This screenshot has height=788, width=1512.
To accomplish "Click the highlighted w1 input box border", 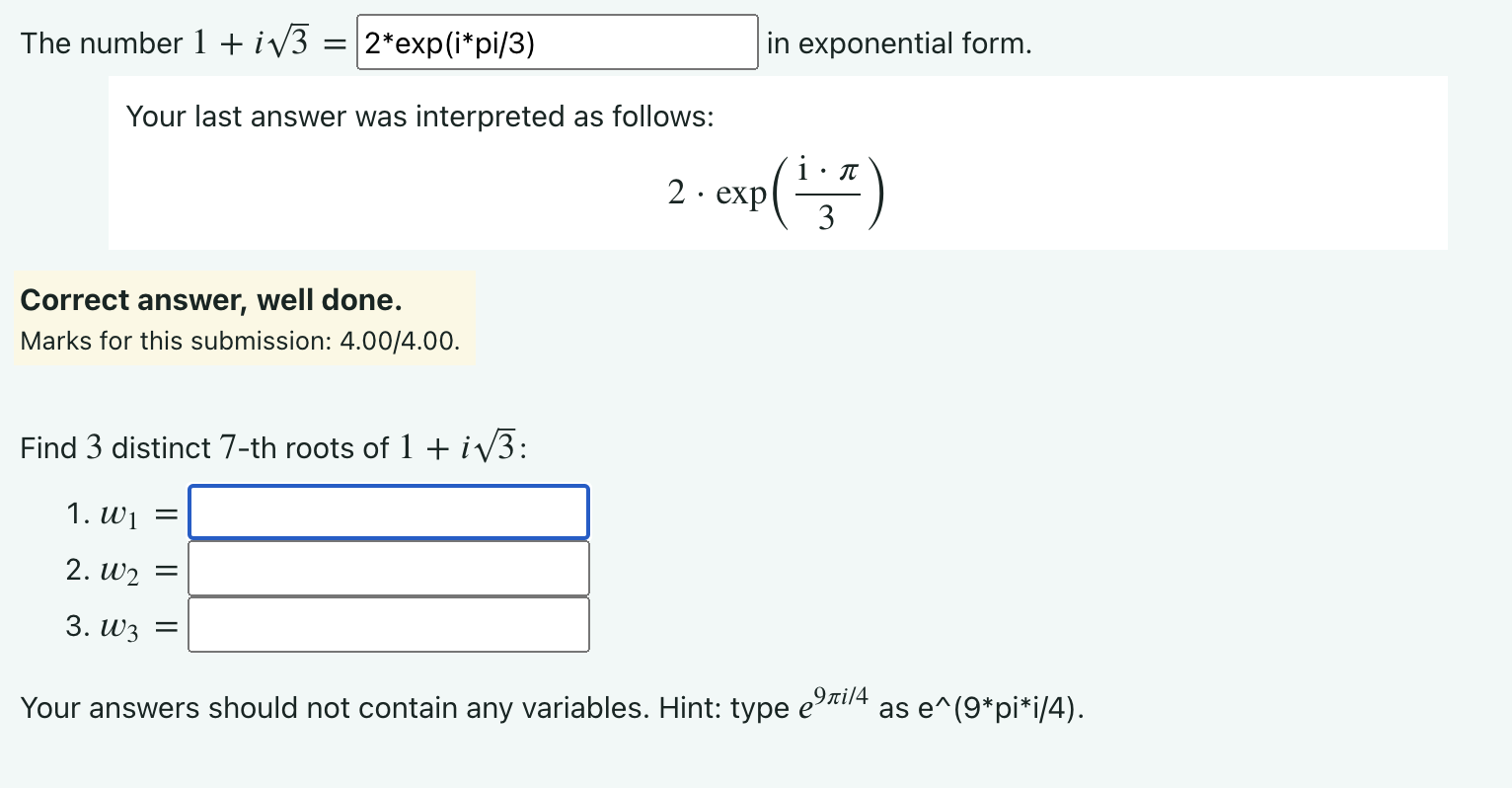I will tap(388, 488).
